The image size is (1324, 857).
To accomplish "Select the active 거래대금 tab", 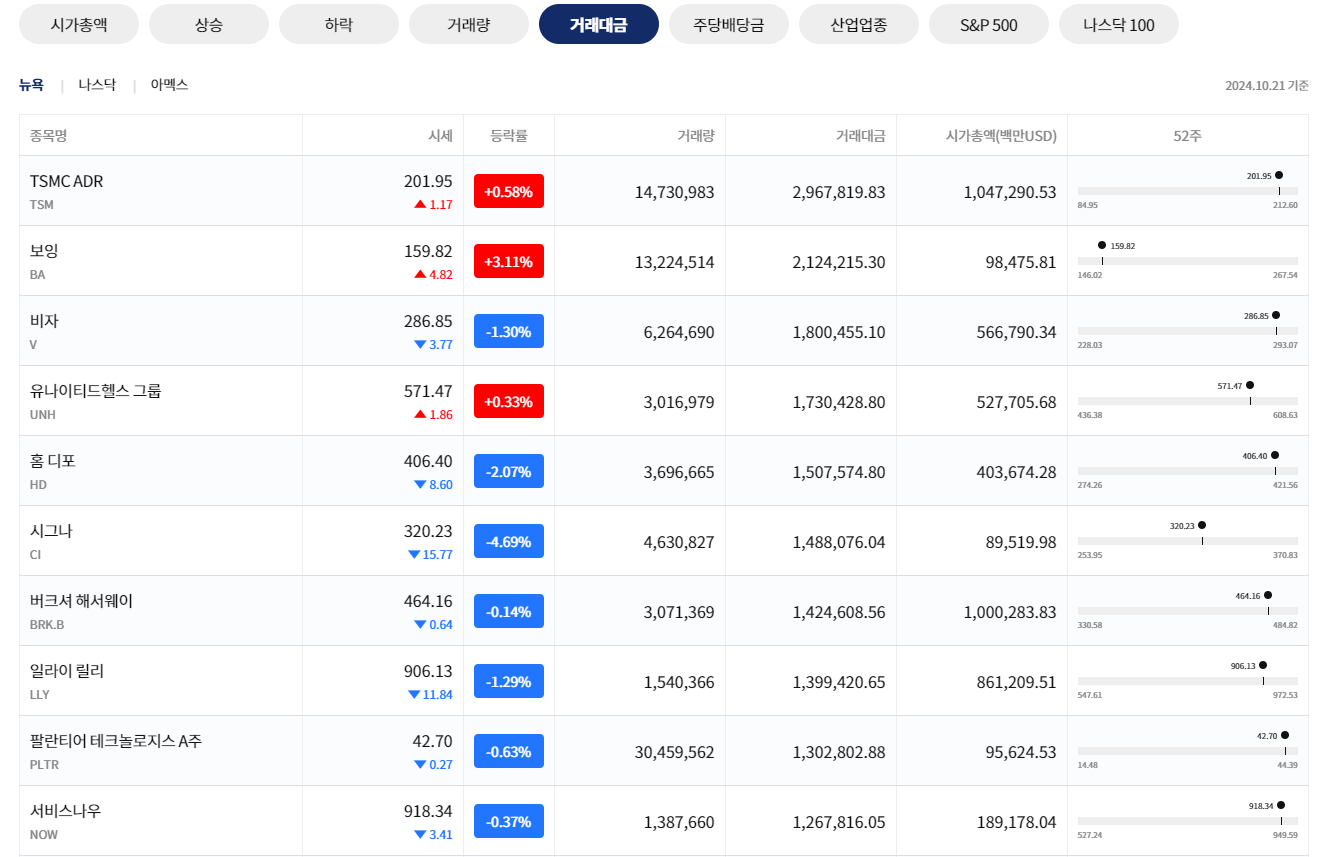I will pyautogui.click(x=599, y=24).
